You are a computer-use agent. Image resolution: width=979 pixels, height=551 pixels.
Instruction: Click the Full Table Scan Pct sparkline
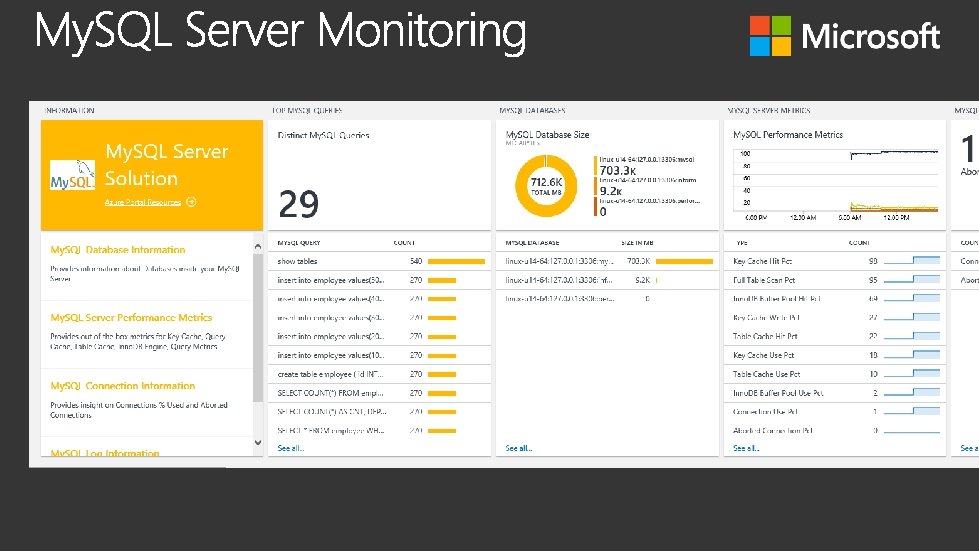[x=912, y=280]
